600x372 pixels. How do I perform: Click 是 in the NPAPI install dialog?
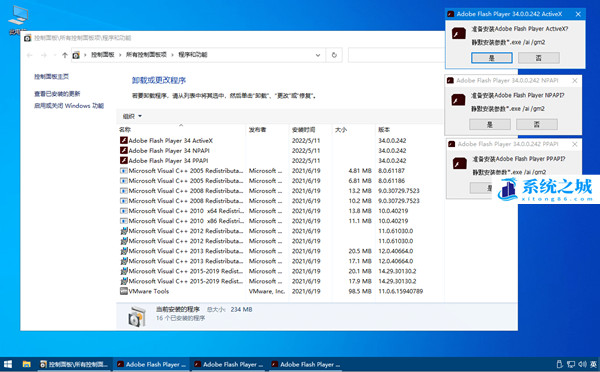[x=490, y=124]
